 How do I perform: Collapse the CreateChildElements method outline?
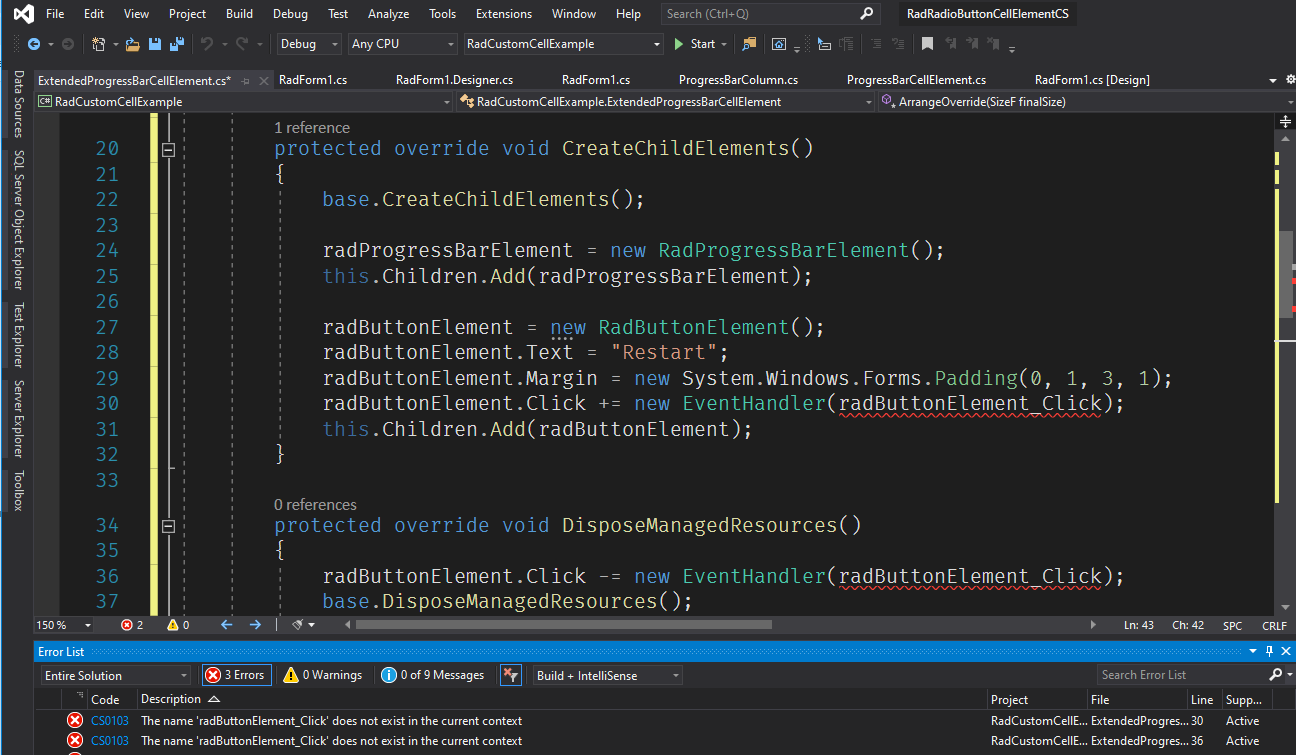click(168, 149)
